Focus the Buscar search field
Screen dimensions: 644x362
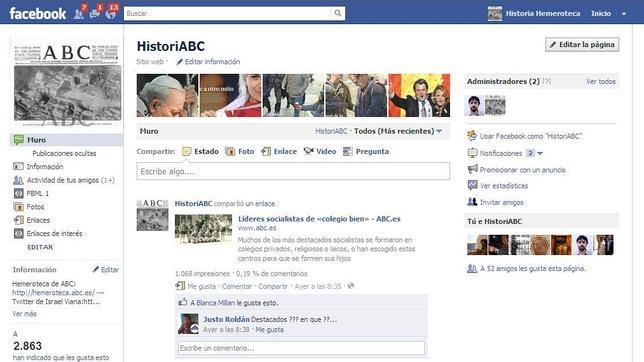pos(228,13)
